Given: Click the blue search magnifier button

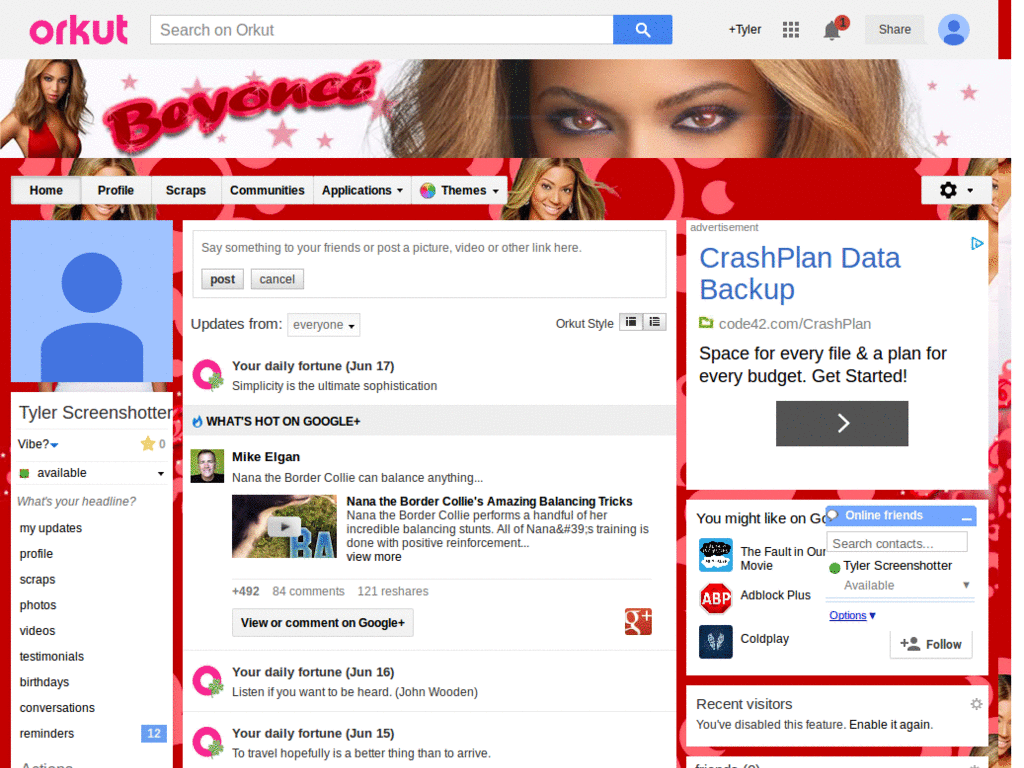Looking at the screenshot, I should [x=642, y=30].
